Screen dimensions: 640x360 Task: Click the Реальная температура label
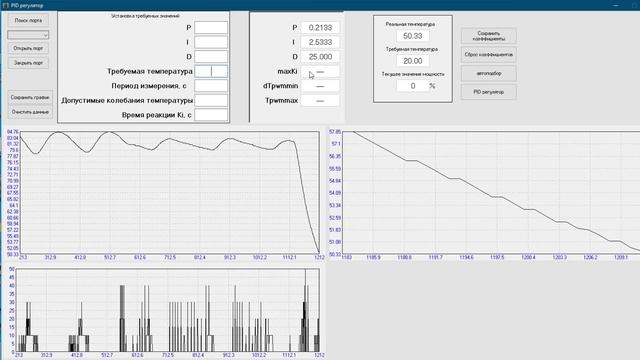[410, 24]
